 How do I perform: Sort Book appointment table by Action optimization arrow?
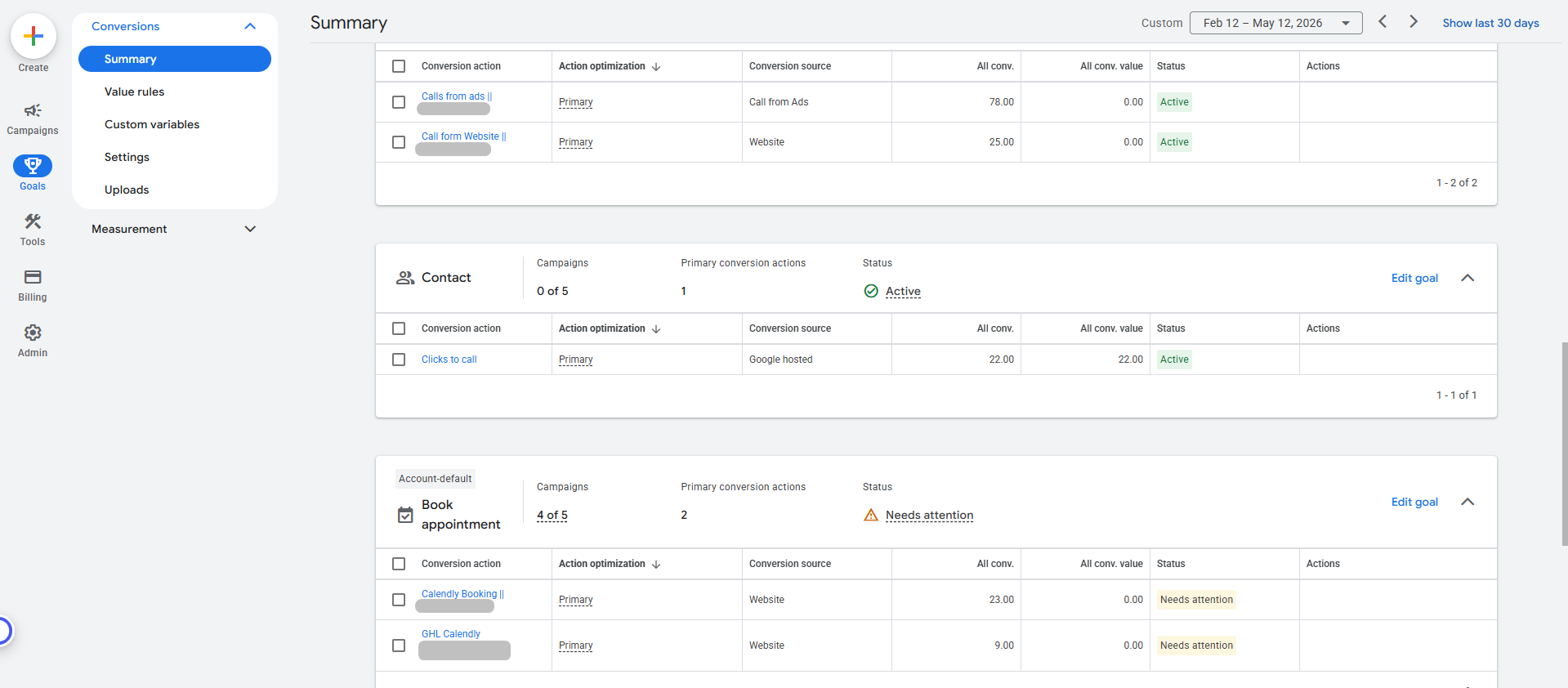point(656,564)
